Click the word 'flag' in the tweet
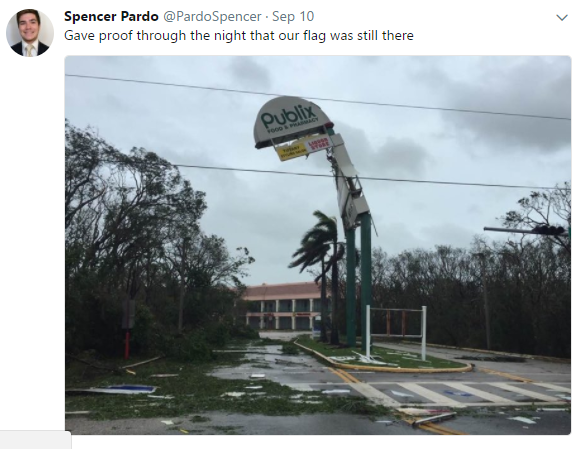 click(x=314, y=36)
